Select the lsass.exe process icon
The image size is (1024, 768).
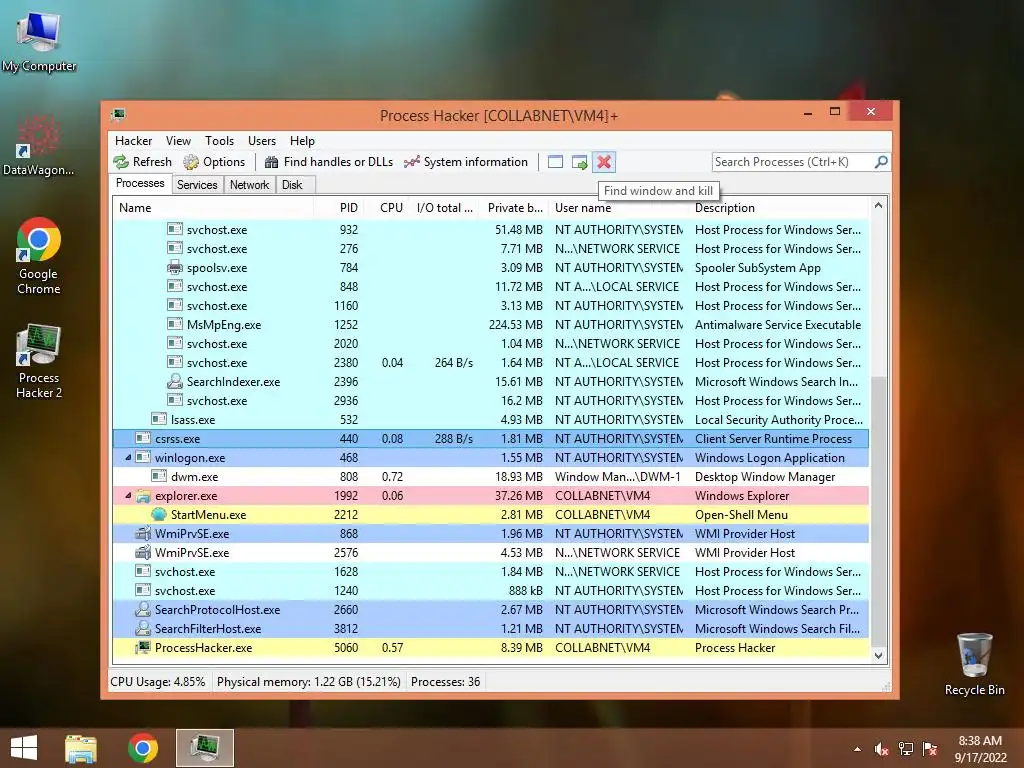coord(159,419)
